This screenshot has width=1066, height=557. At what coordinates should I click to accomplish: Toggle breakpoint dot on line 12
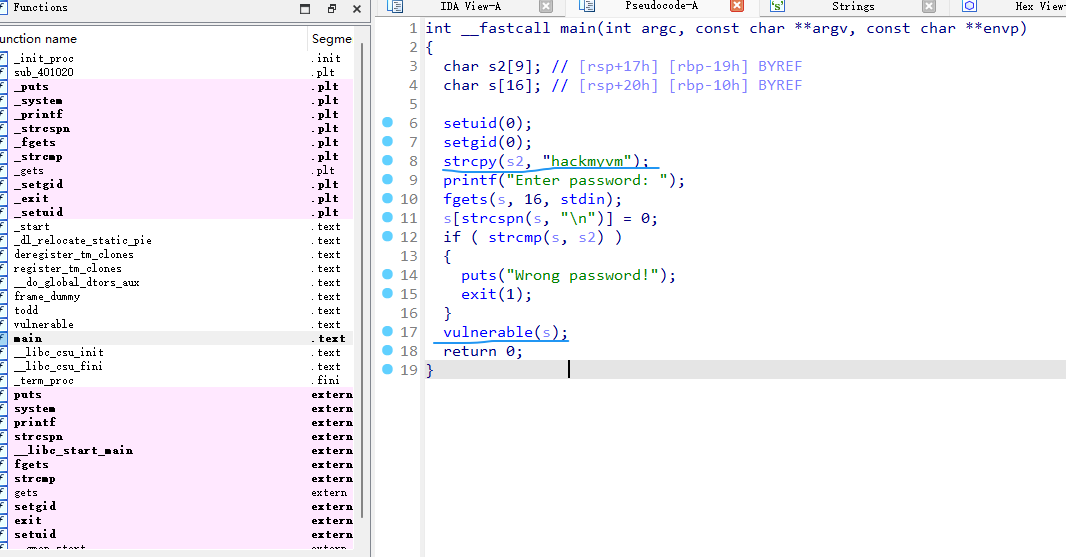pyautogui.click(x=388, y=237)
